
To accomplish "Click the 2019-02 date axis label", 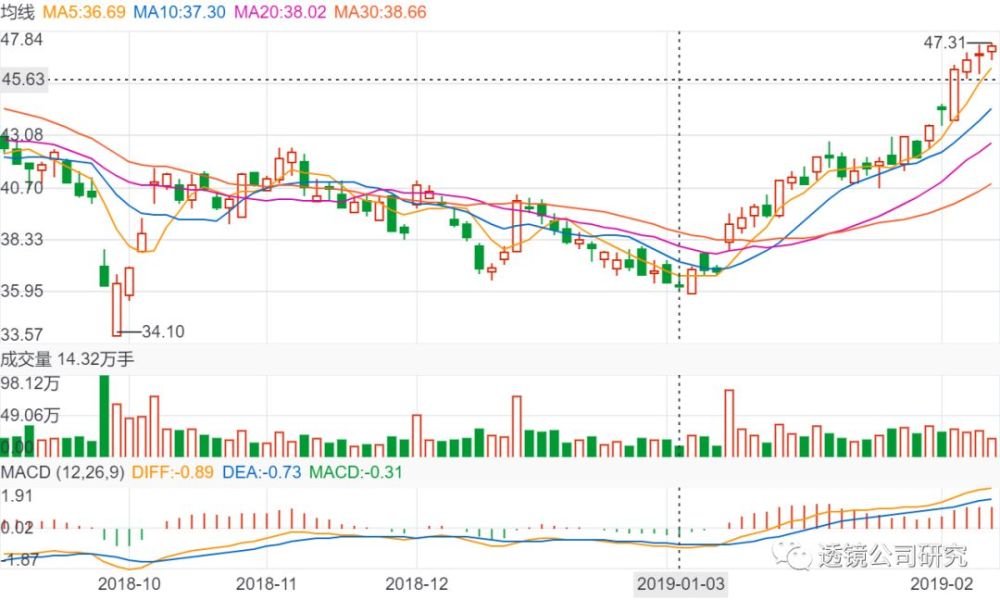I will coord(941,583).
